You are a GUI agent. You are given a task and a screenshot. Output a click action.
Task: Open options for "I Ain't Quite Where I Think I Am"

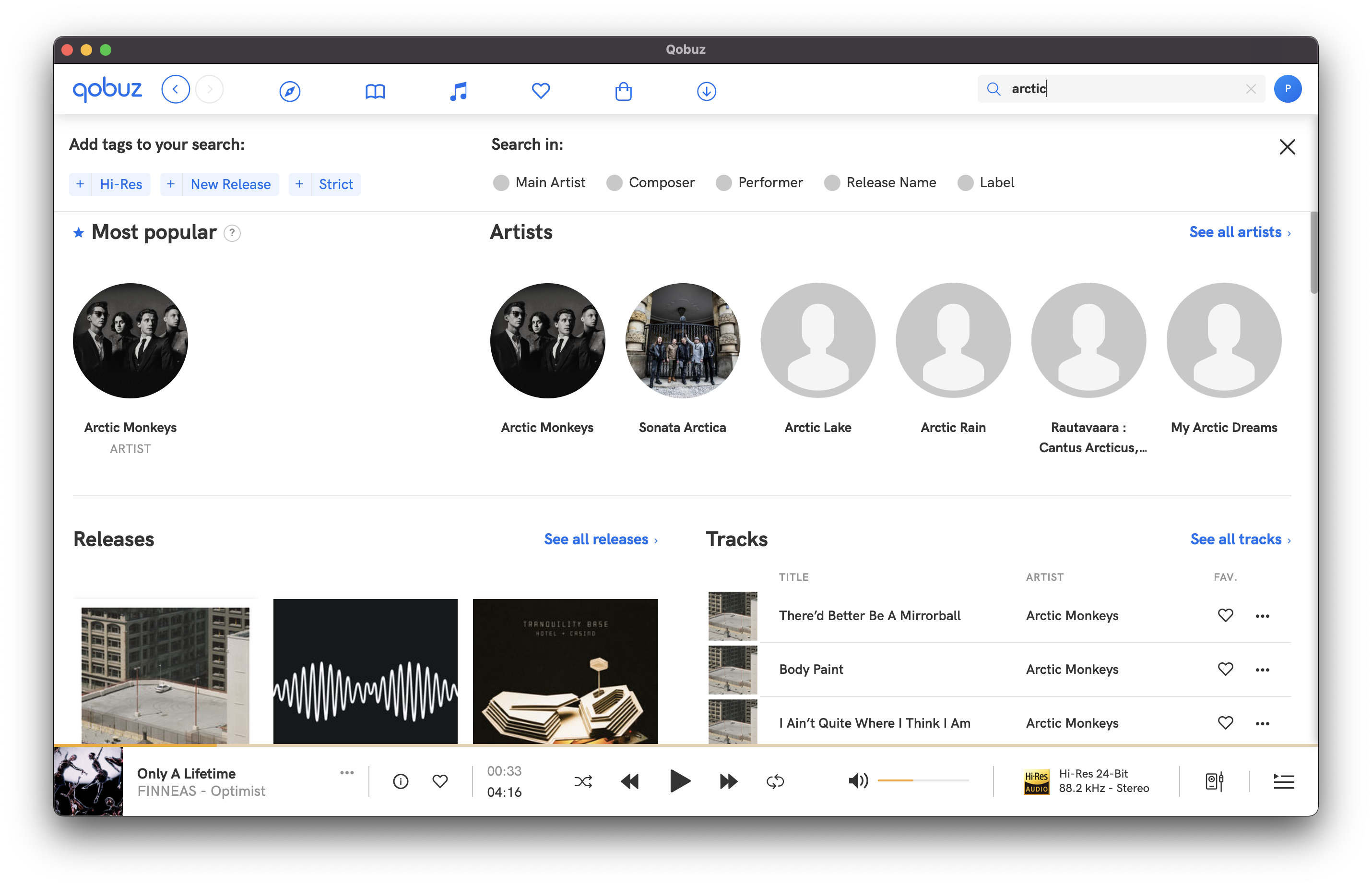pyautogui.click(x=1262, y=722)
